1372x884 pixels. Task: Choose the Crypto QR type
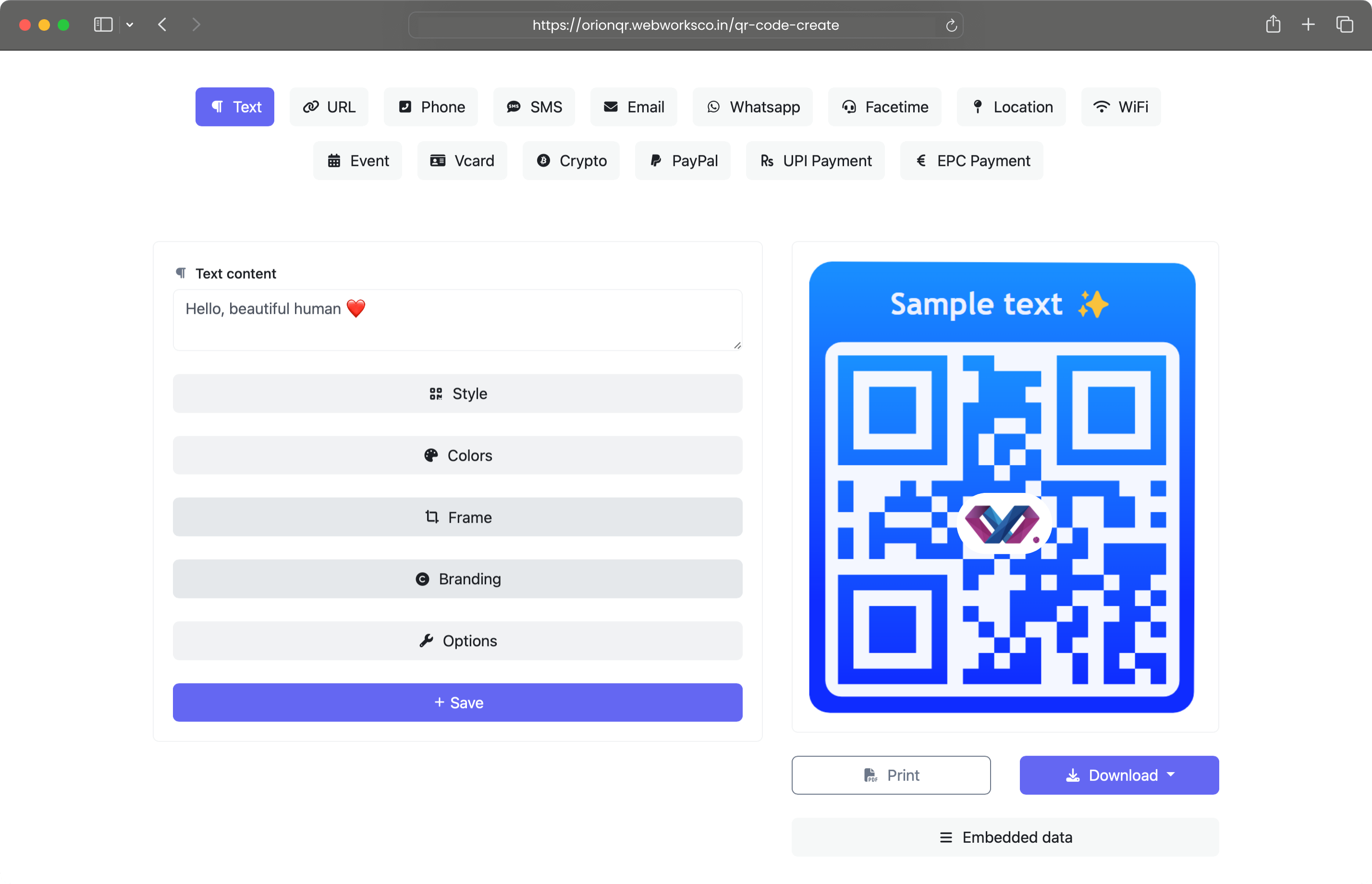pos(572,161)
